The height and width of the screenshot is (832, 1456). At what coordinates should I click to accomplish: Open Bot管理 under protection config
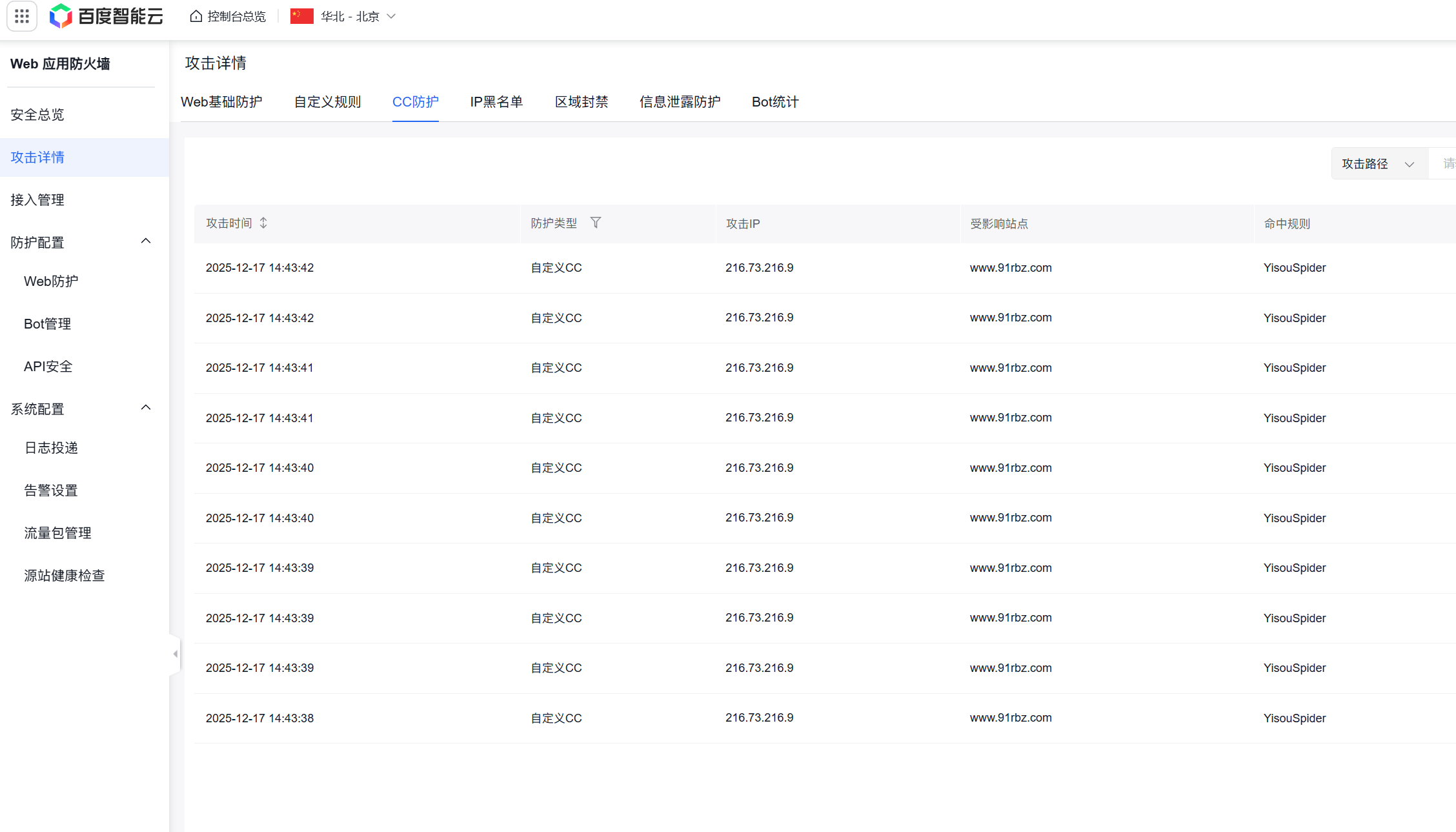coord(47,324)
